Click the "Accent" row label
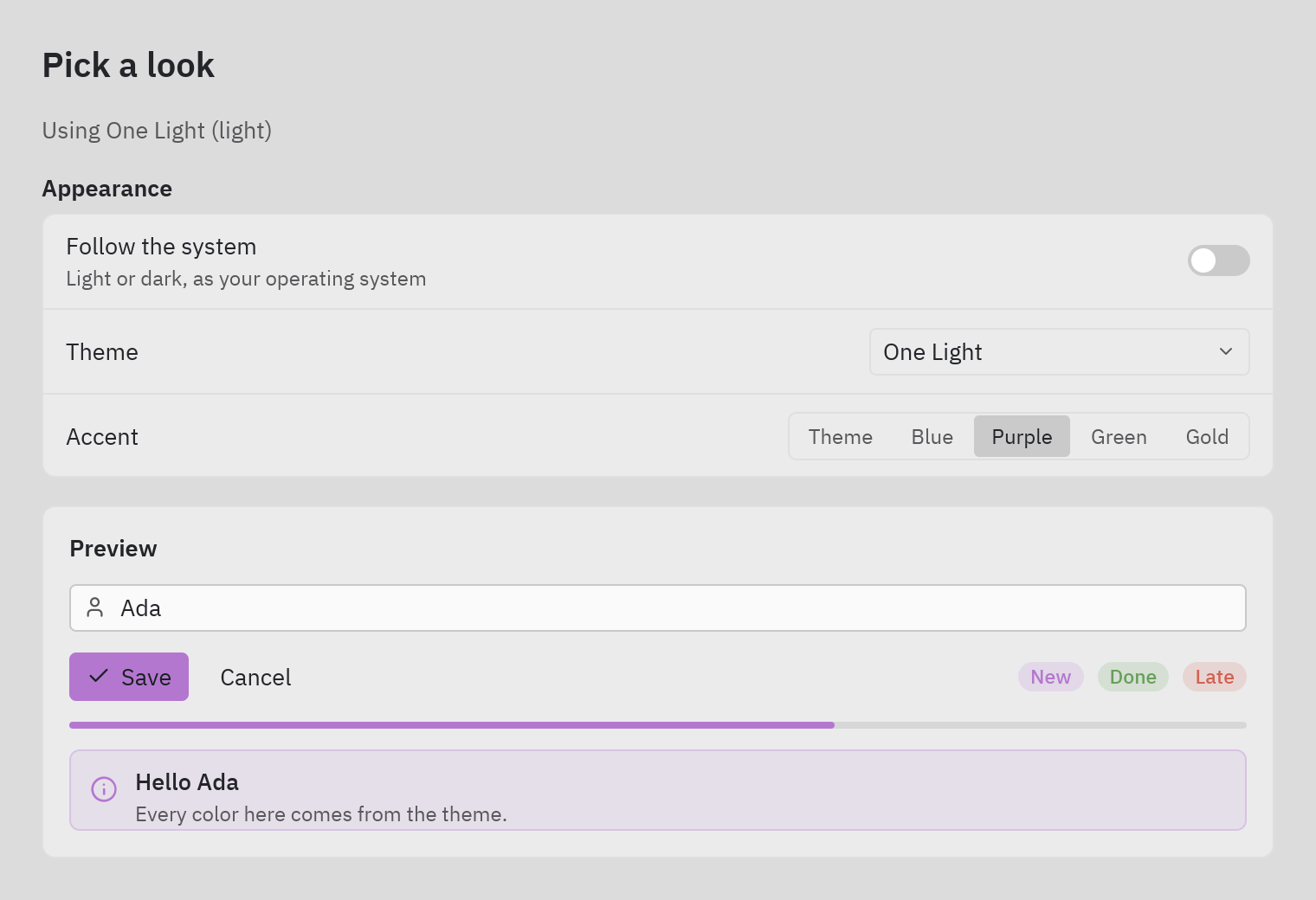Screen dimensions: 1316x900 coord(102,437)
